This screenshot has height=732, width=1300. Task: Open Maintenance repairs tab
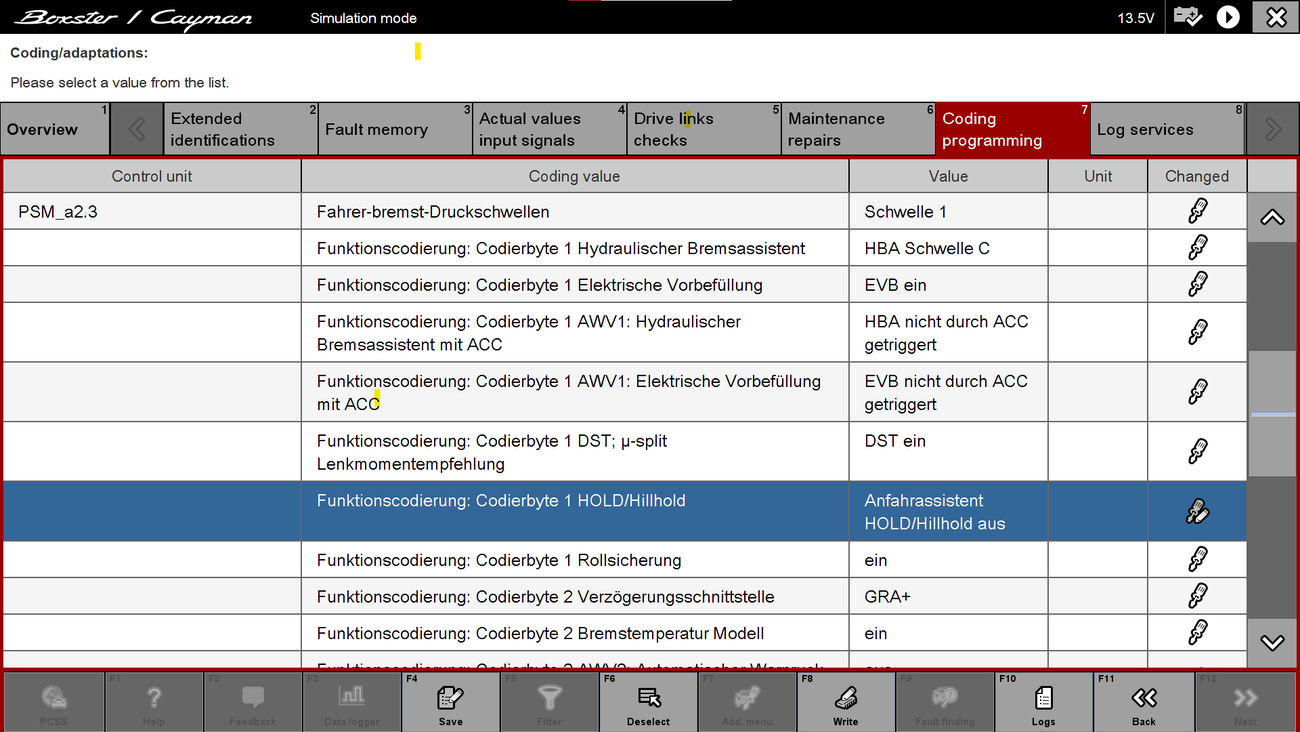857,130
